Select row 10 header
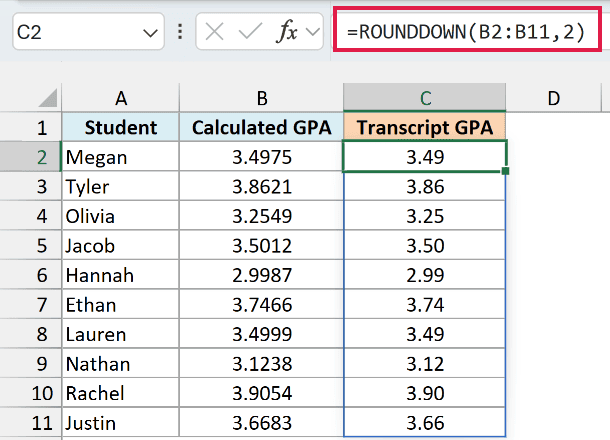Screen dimensions: 610x440 tap(31, 393)
